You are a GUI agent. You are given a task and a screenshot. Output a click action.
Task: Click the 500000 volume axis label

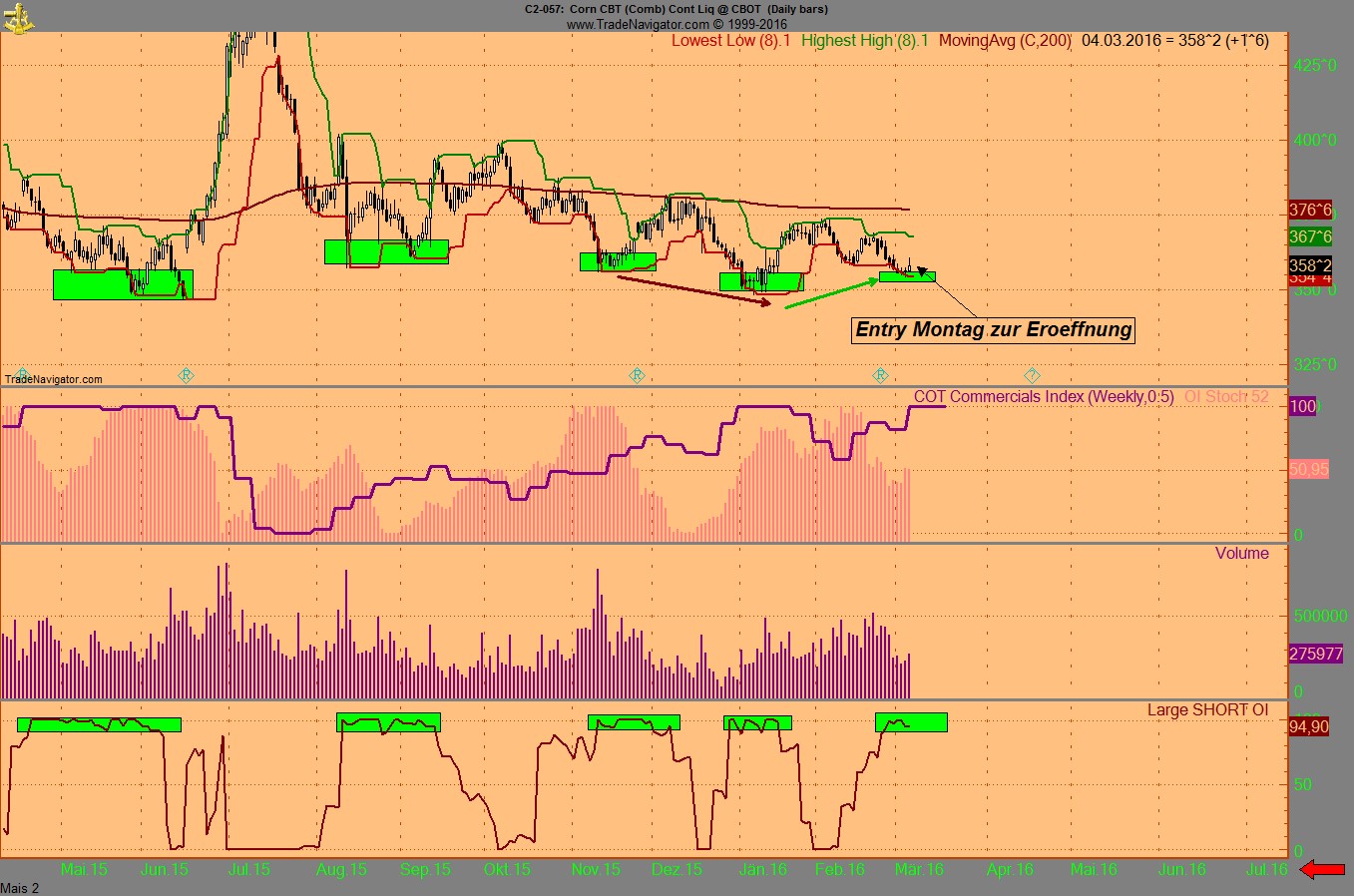(x=1319, y=617)
